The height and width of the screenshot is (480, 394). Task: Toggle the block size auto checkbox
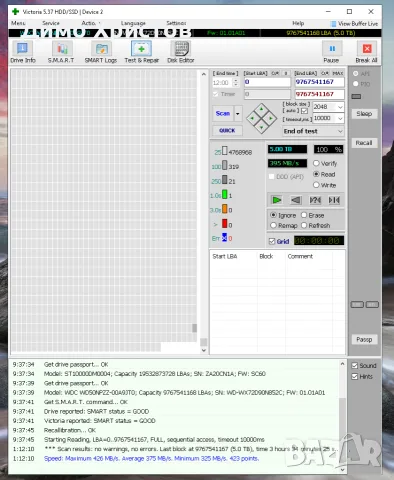click(x=304, y=111)
